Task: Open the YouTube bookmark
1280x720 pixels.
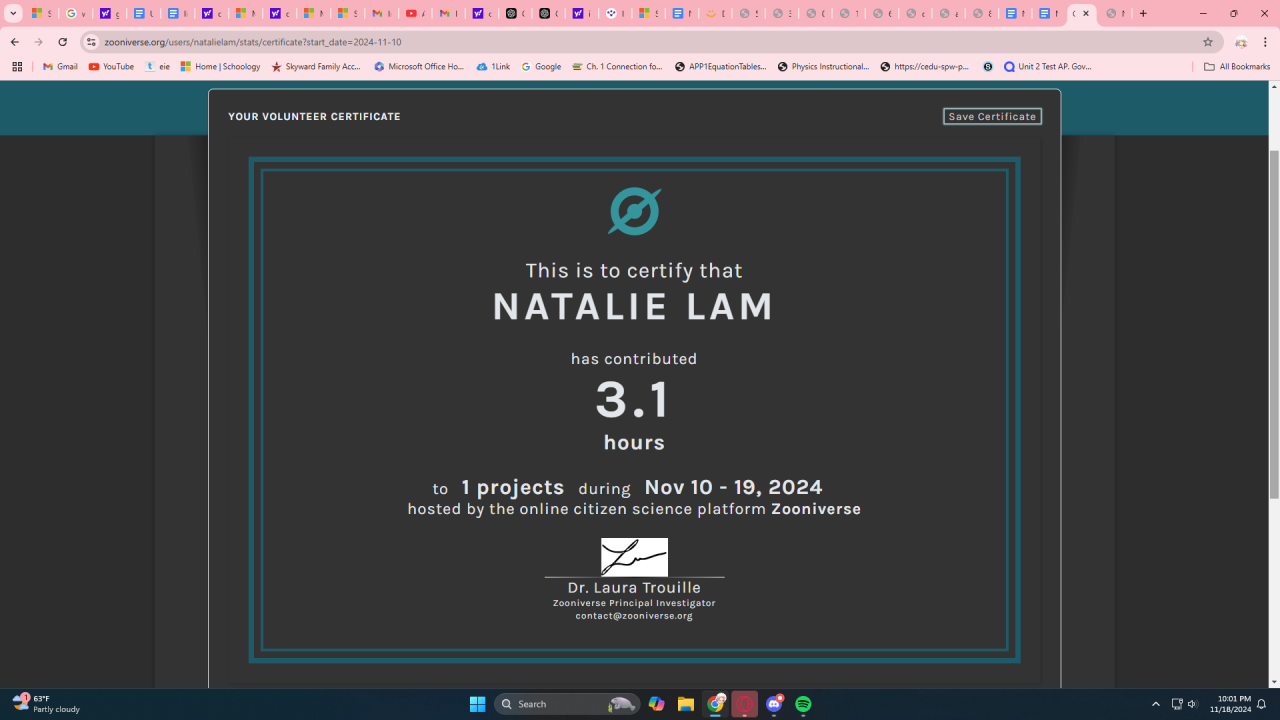Action: pyautogui.click(x=111, y=67)
